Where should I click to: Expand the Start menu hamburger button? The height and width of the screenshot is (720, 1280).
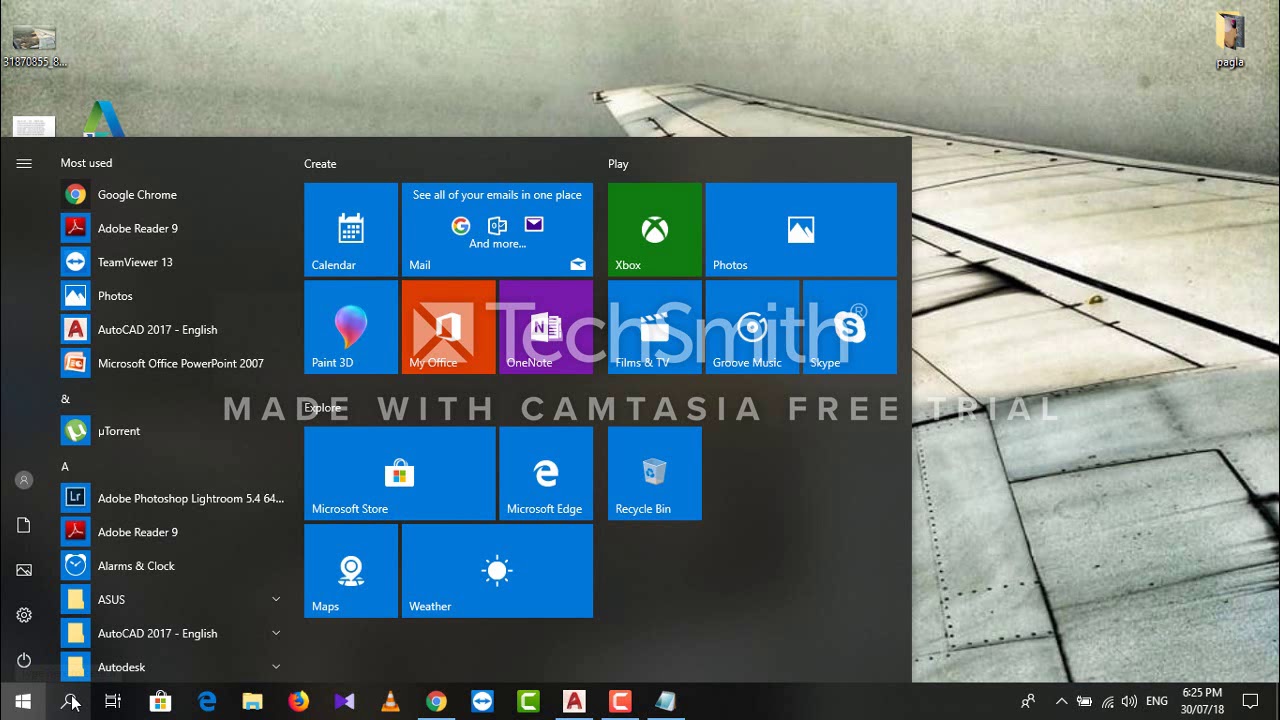click(x=24, y=163)
